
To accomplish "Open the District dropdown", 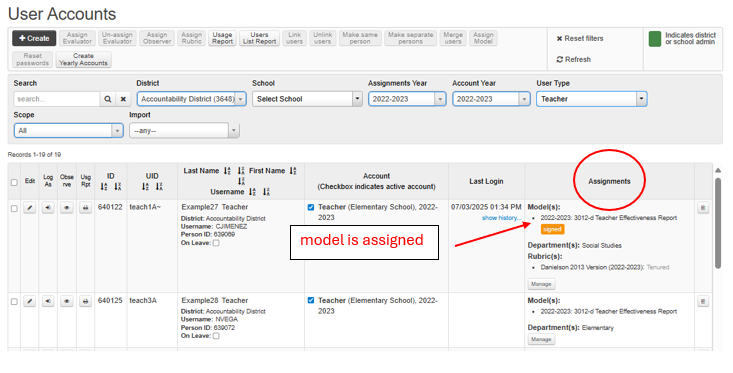I will 192,99.
